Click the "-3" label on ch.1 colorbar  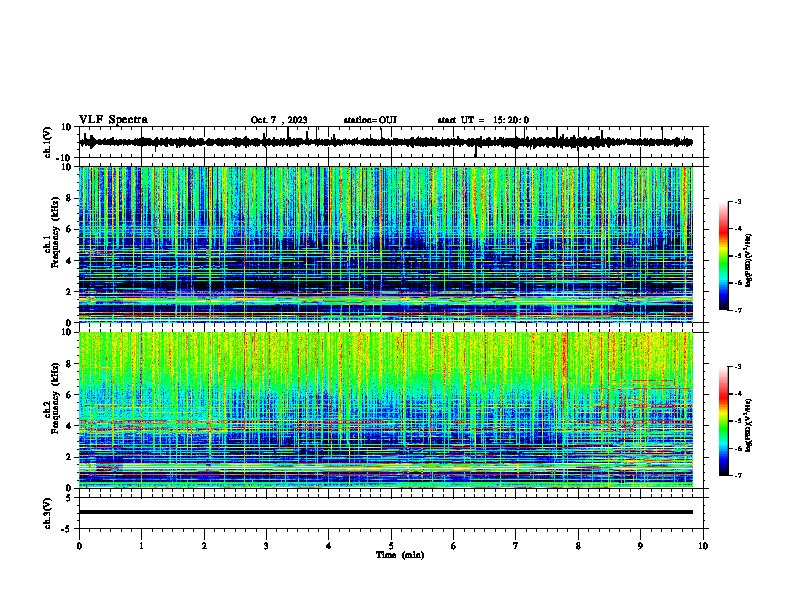(x=737, y=201)
